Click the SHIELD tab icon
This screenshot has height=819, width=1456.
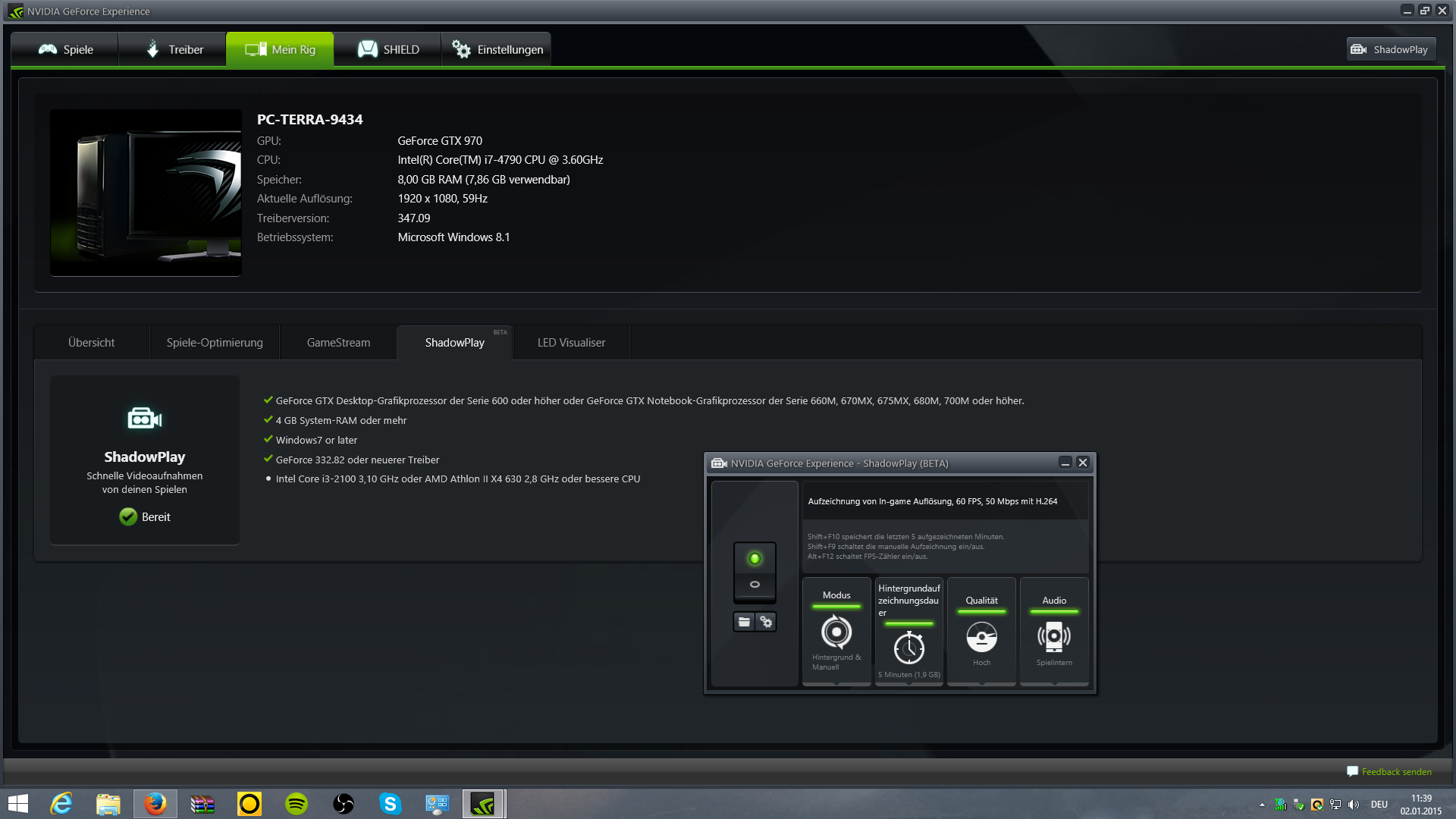(368, 49)
